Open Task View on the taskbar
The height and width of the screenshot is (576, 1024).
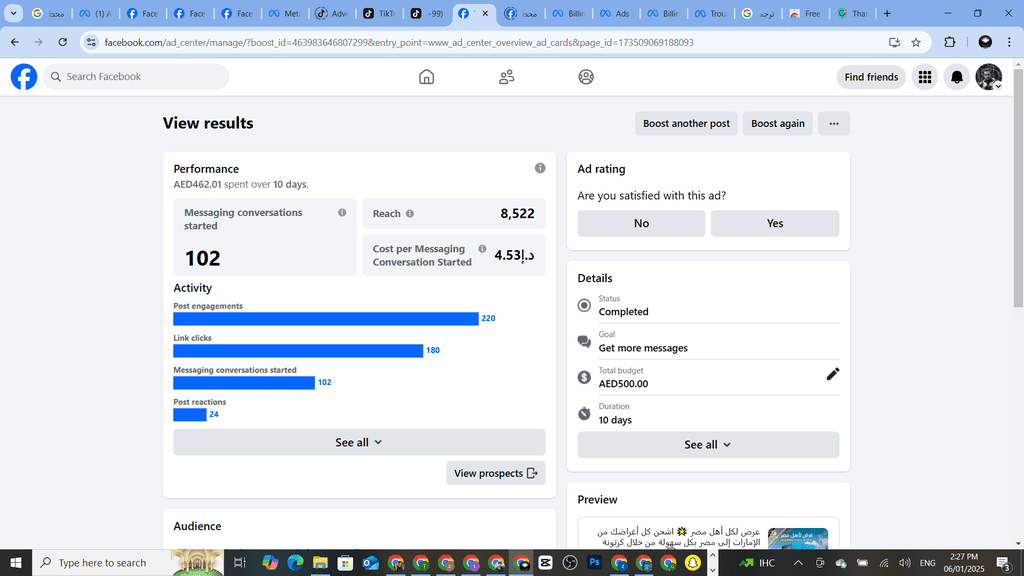pos(240,562)
